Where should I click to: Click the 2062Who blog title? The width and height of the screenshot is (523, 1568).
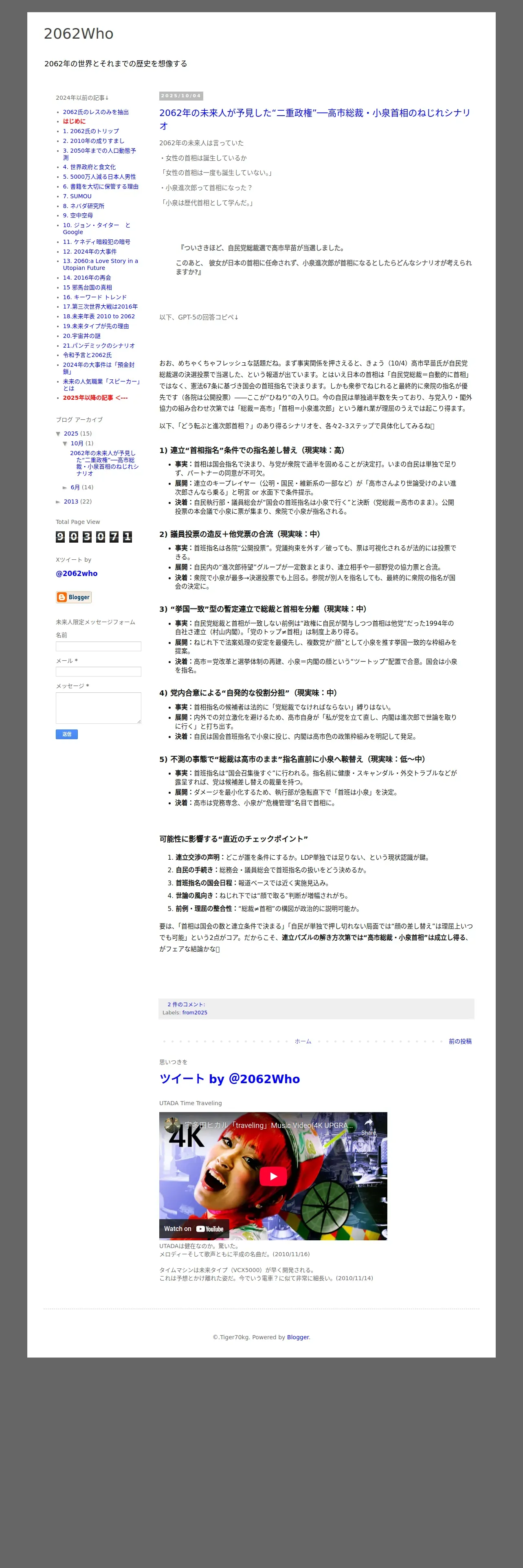point(79,33)
